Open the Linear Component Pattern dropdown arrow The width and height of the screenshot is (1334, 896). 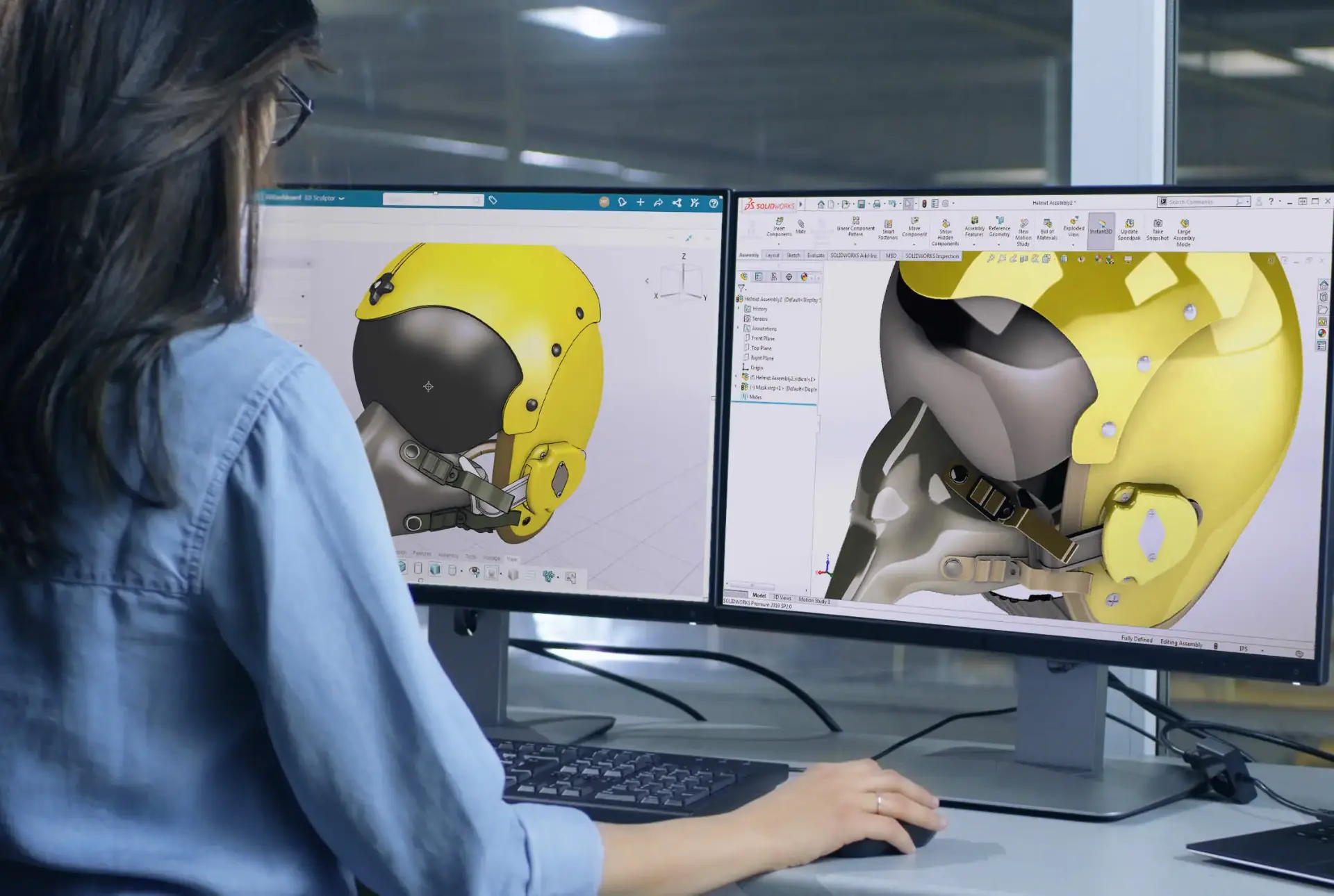click(856, 244)
